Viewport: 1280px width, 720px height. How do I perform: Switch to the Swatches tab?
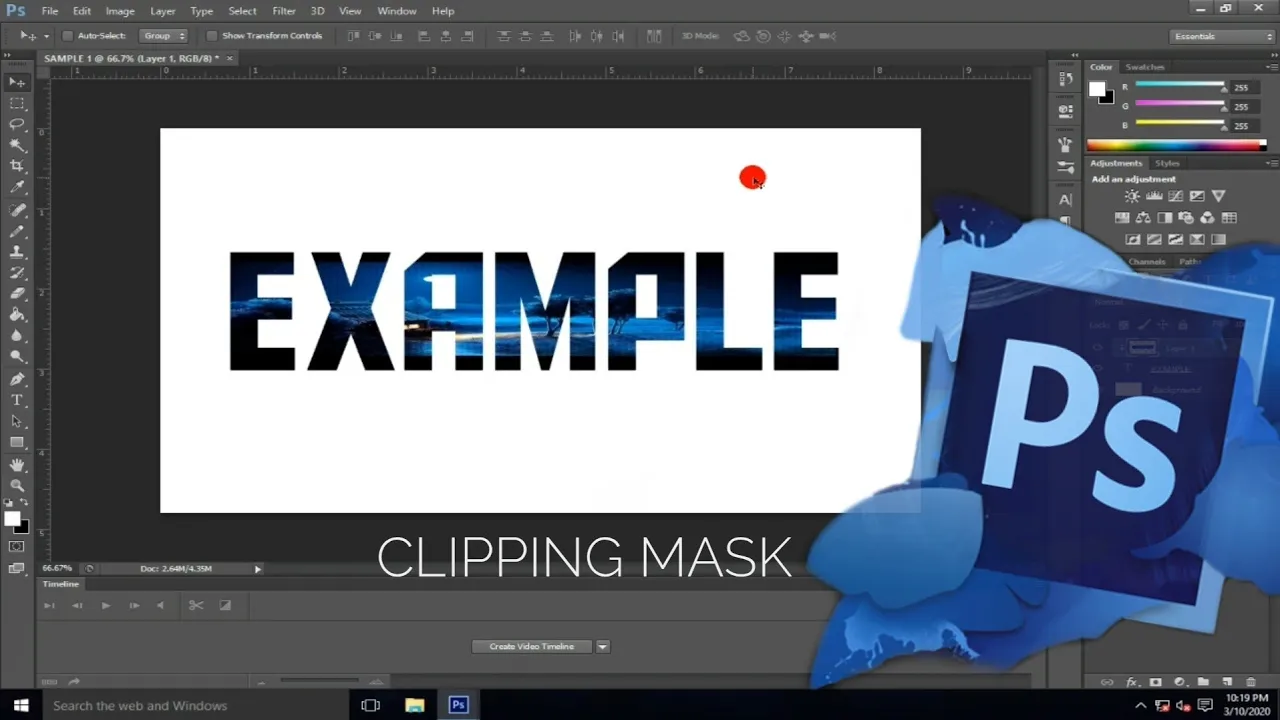point(1145,67)
